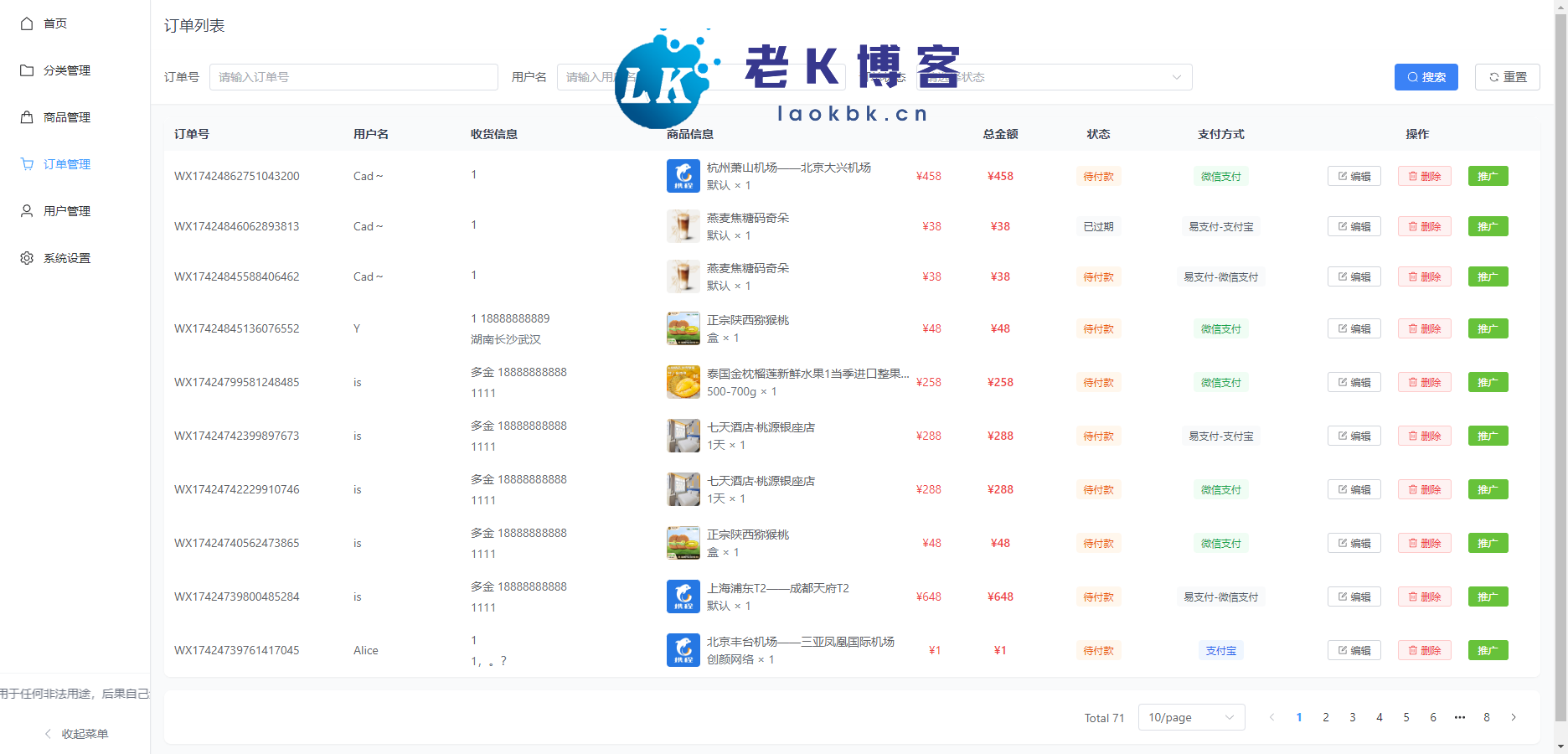
Task: Open the durian product thumbnail image
Action: click(683, 382)
